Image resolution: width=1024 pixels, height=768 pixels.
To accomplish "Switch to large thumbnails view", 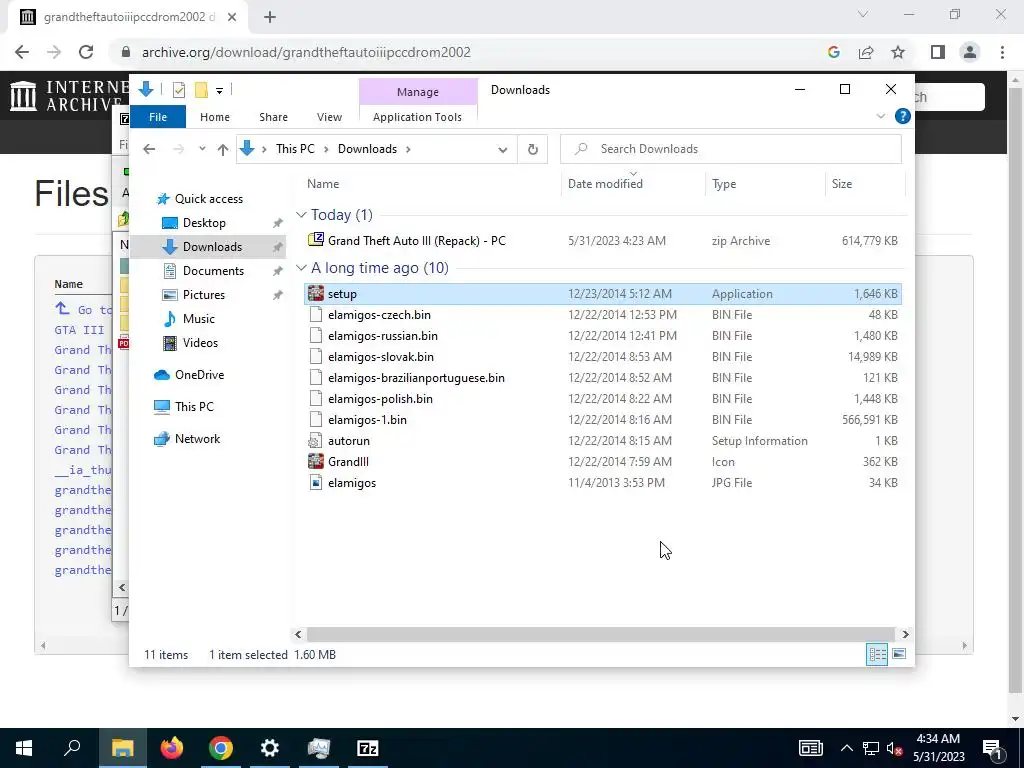I will (x=899, y=654).
